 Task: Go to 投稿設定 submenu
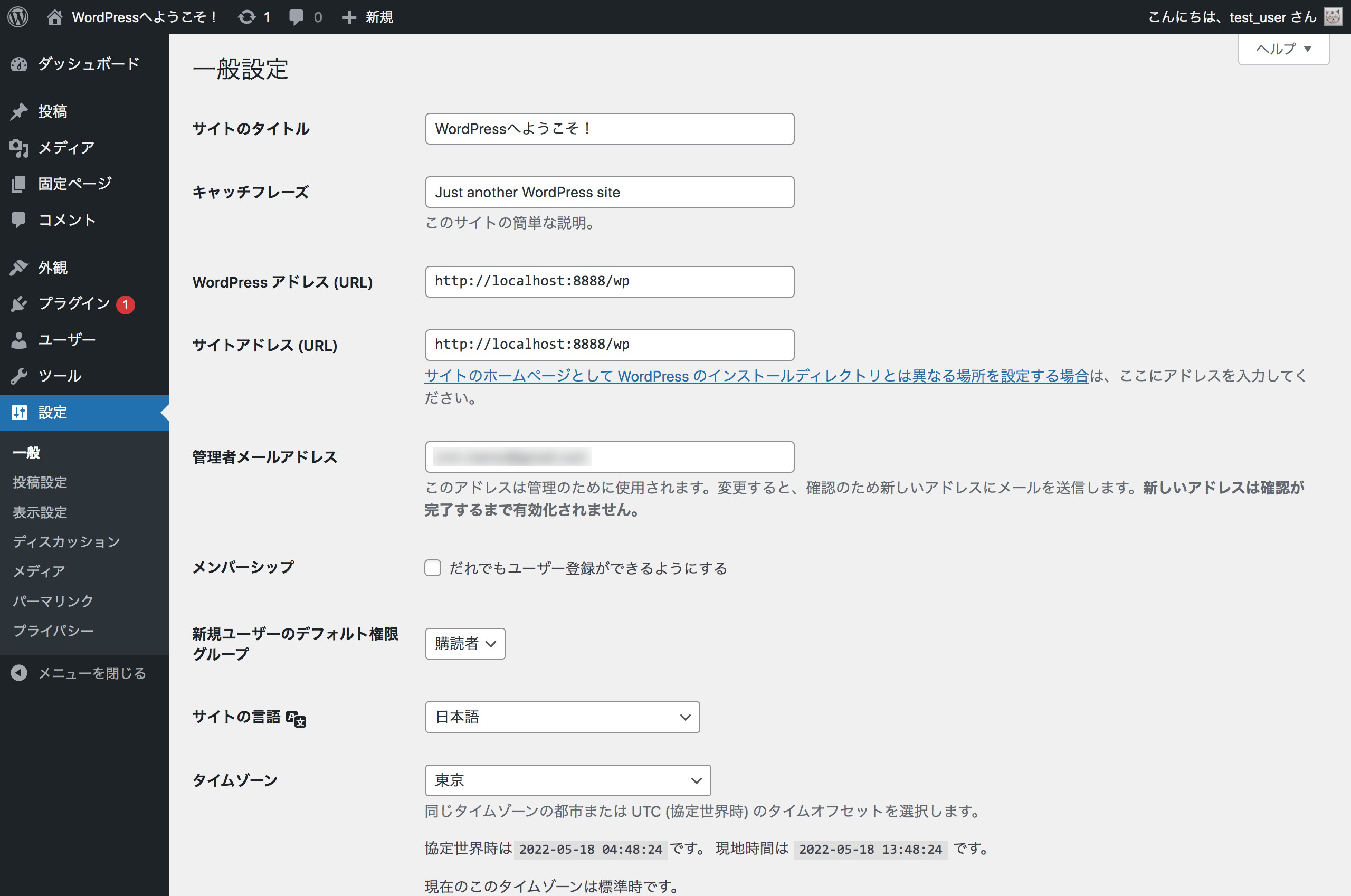click(40, 482)
